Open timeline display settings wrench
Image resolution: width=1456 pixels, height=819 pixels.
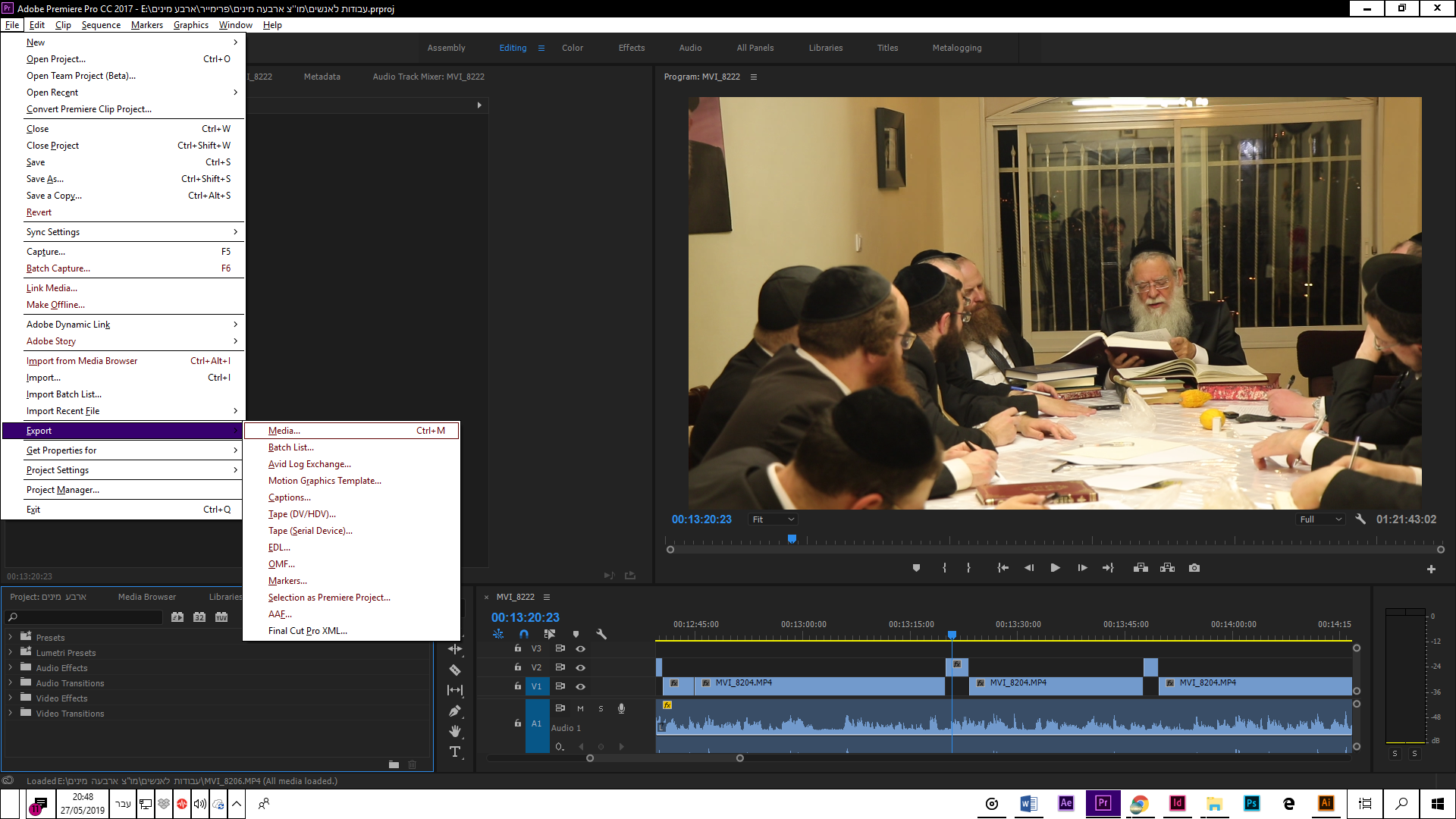(x=601, y=634)
